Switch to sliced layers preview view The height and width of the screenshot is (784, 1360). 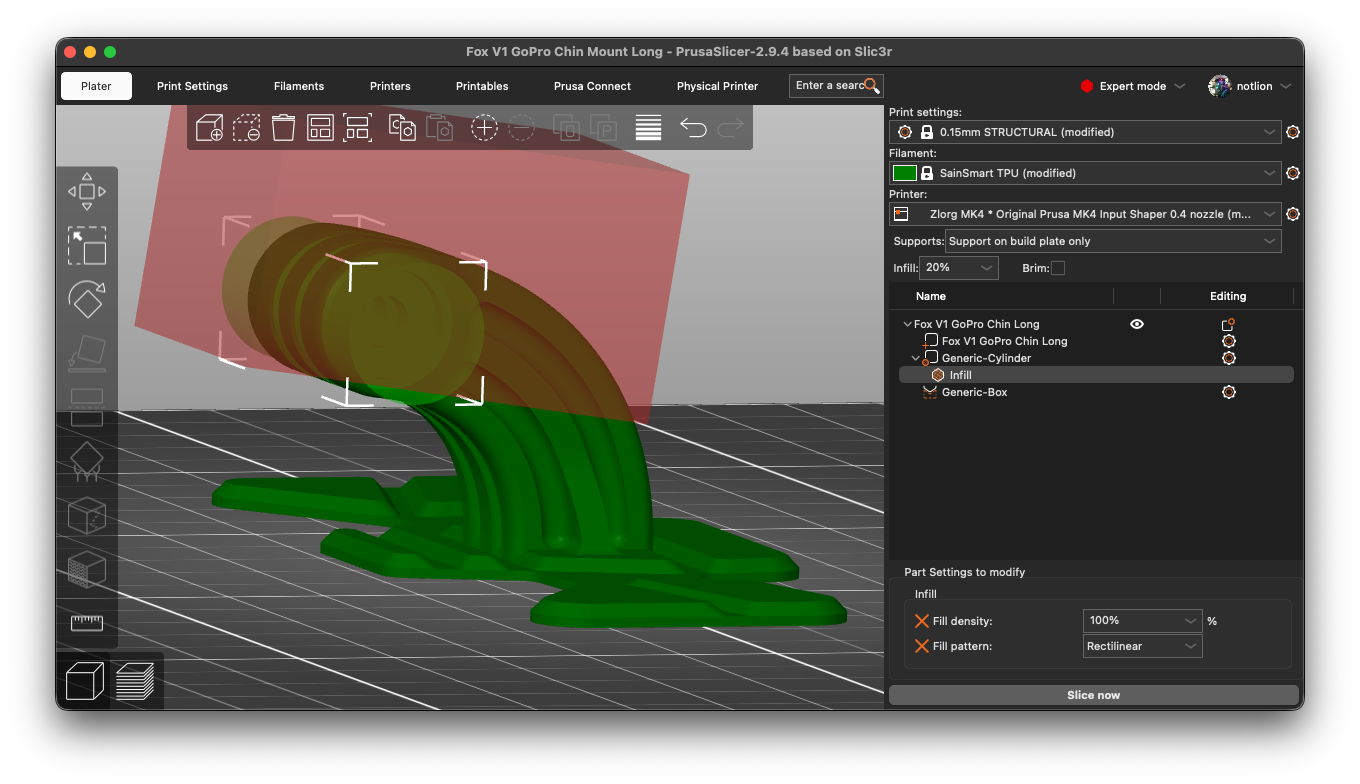135,681
